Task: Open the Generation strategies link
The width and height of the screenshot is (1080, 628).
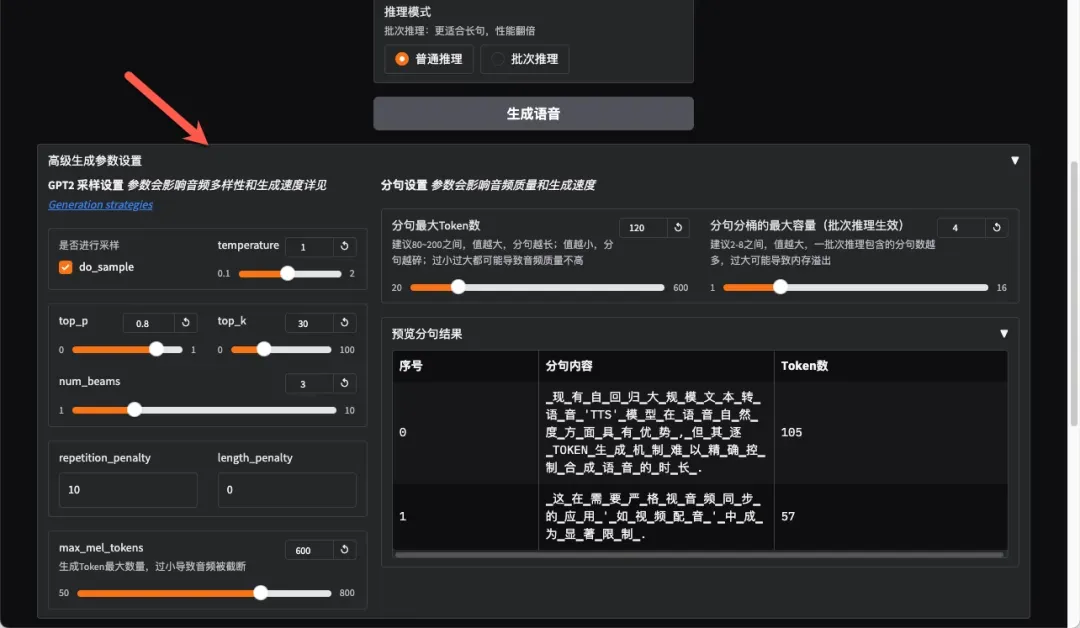Action: (x=100, y=205)
